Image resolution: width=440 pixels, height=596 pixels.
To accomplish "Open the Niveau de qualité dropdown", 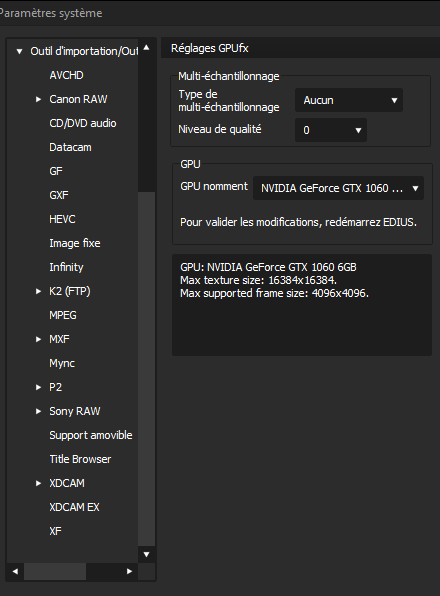I will pyautogui.click(x=331, y=130).
